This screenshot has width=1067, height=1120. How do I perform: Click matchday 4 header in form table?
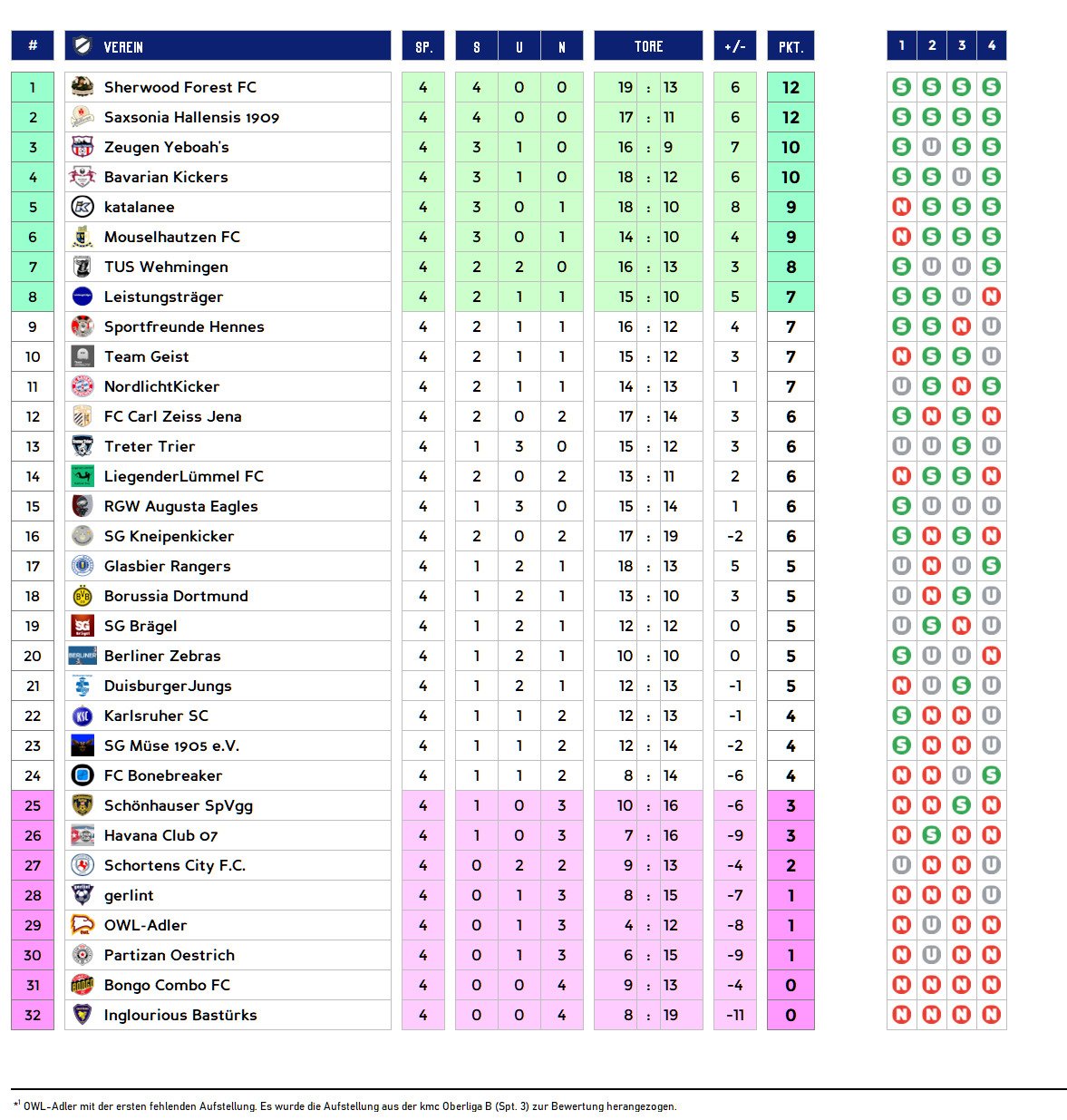click(992, 45)
